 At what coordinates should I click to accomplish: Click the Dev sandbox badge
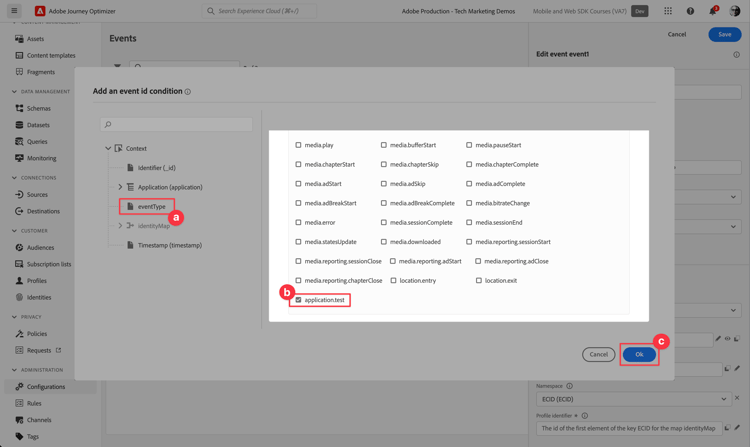pyautogui.click(x=640, y=11)
